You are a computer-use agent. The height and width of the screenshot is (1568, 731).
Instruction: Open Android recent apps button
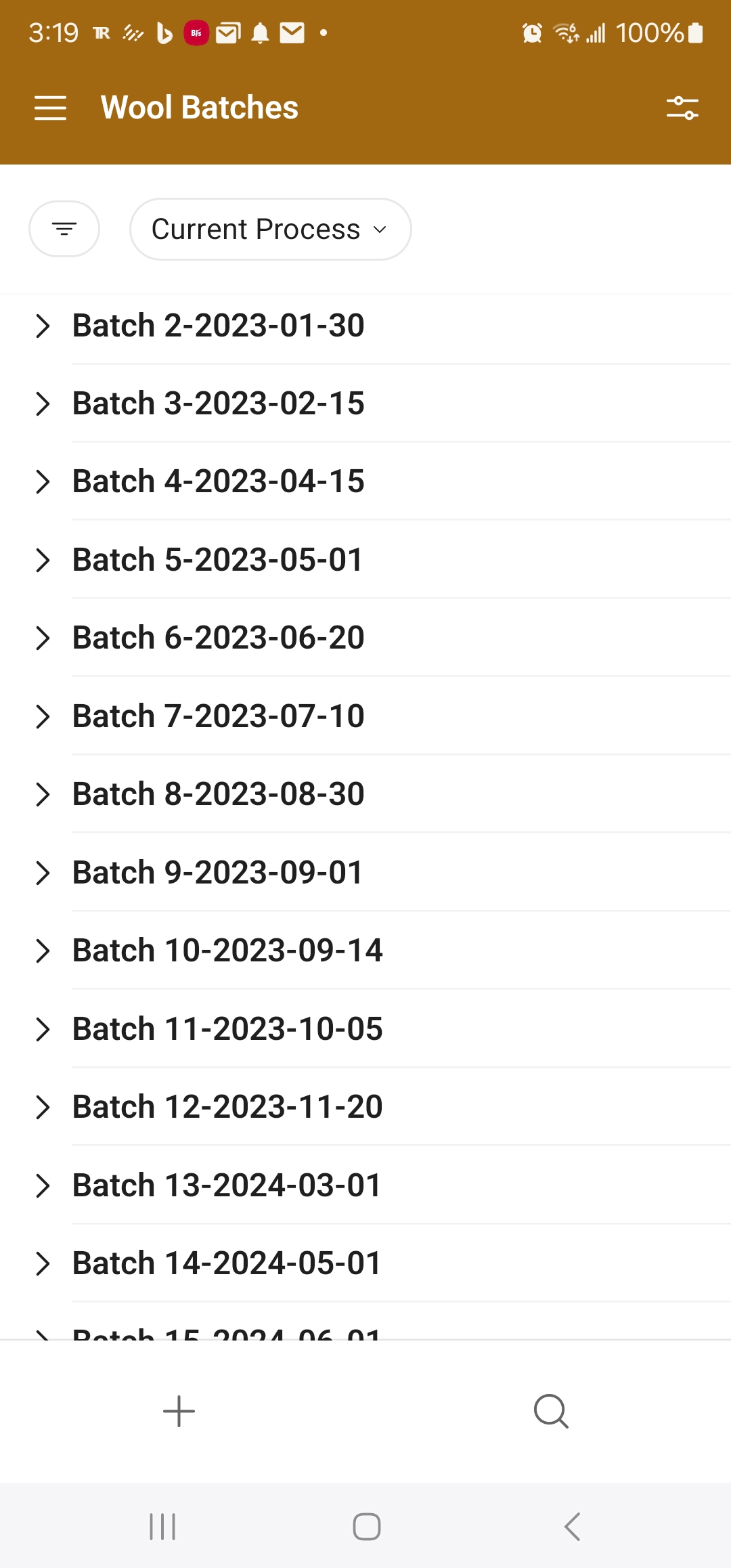point(162,1527)
